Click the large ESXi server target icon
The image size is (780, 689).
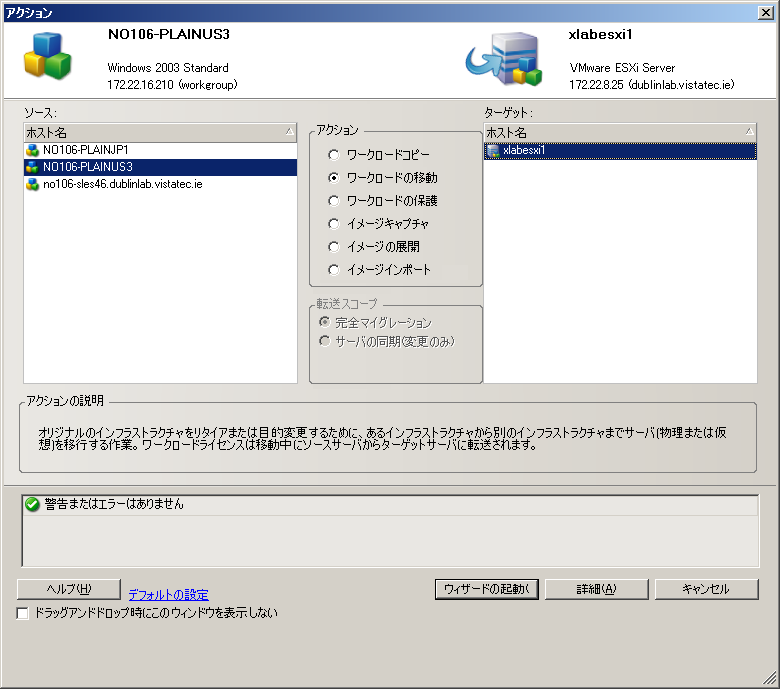coord(504,59)
